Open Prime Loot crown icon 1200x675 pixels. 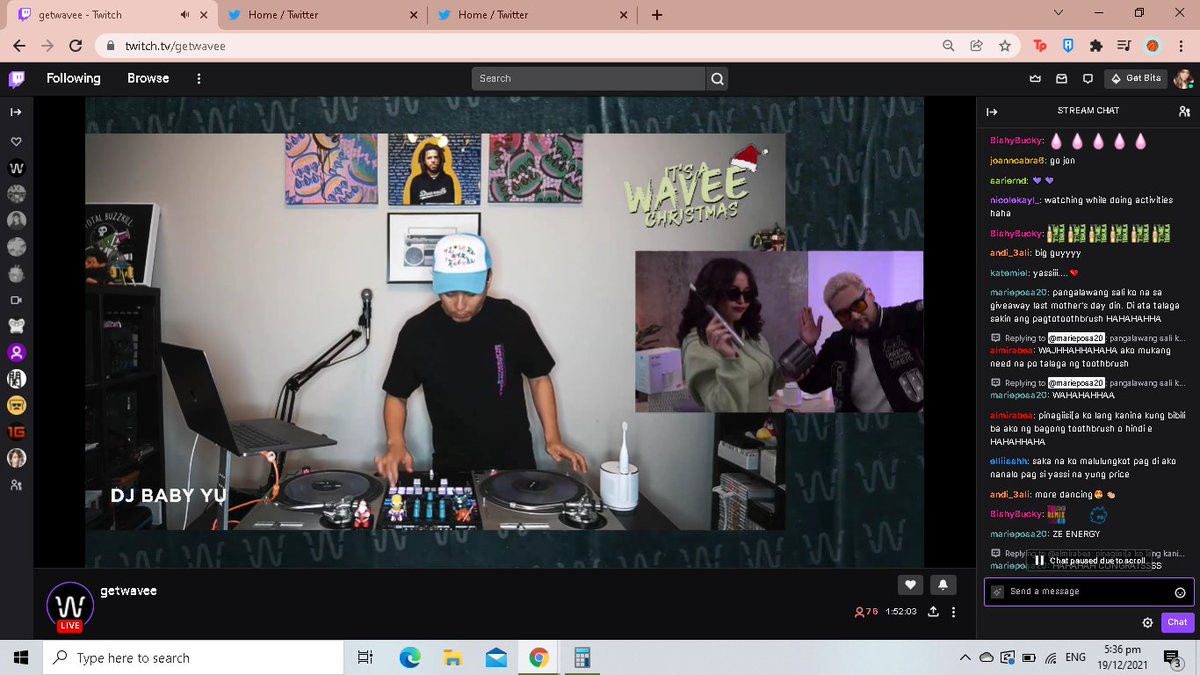click(x=1035, y=79)
